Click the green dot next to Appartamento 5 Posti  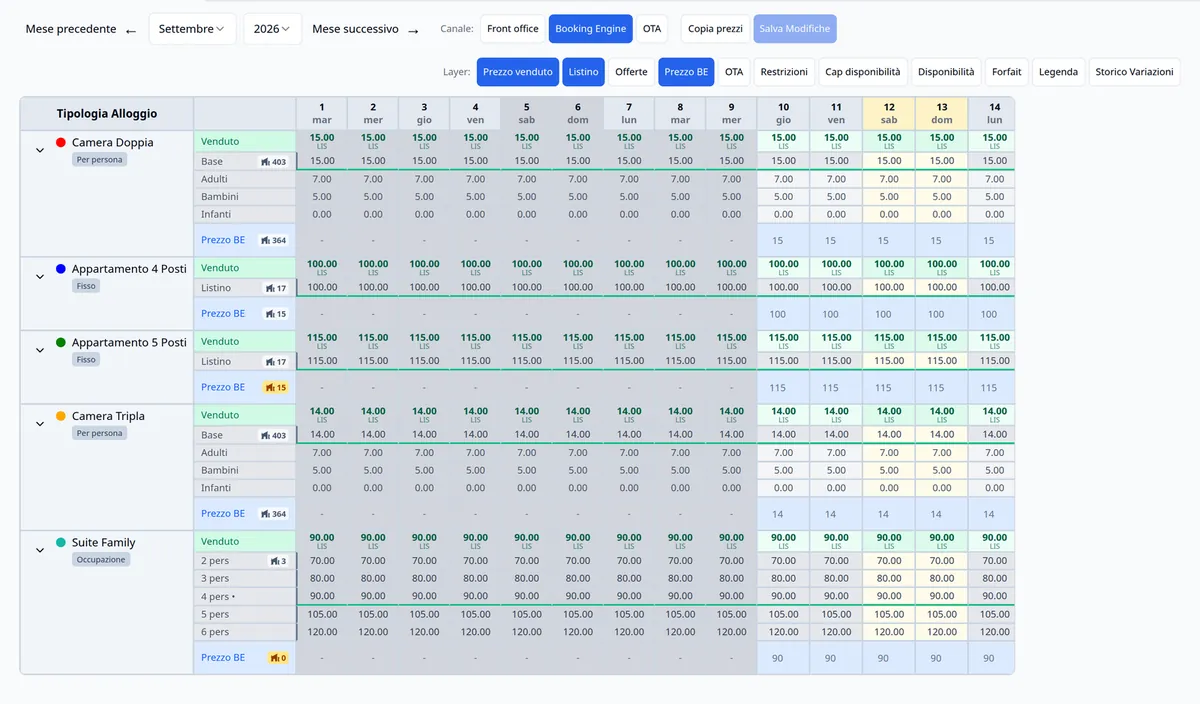click(x=61, y=342)
